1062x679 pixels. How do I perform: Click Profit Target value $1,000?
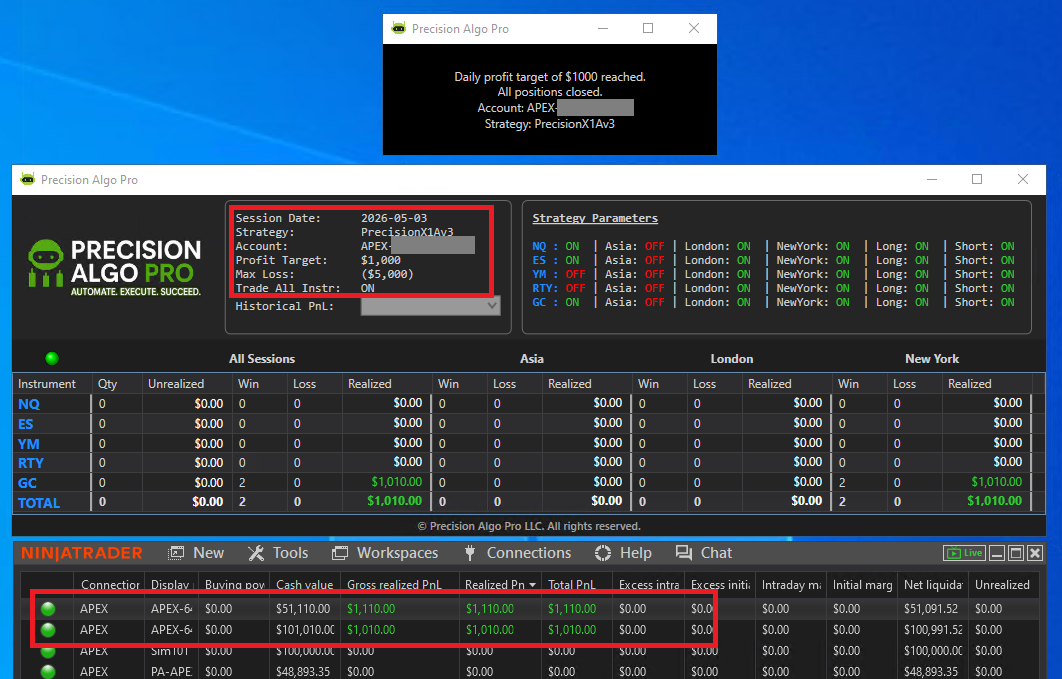click(381, 261)
